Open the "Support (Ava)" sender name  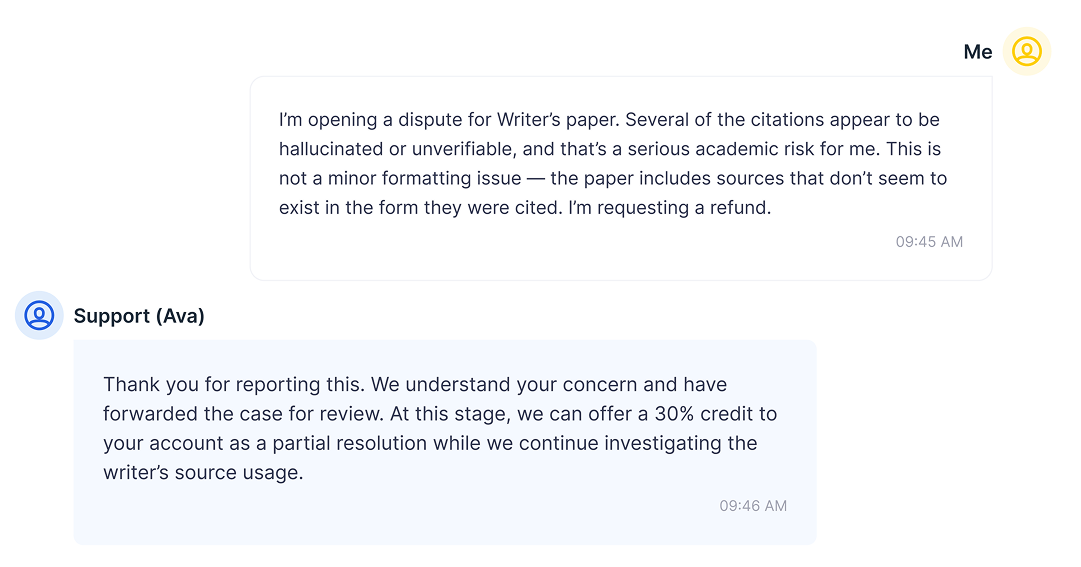139,316
